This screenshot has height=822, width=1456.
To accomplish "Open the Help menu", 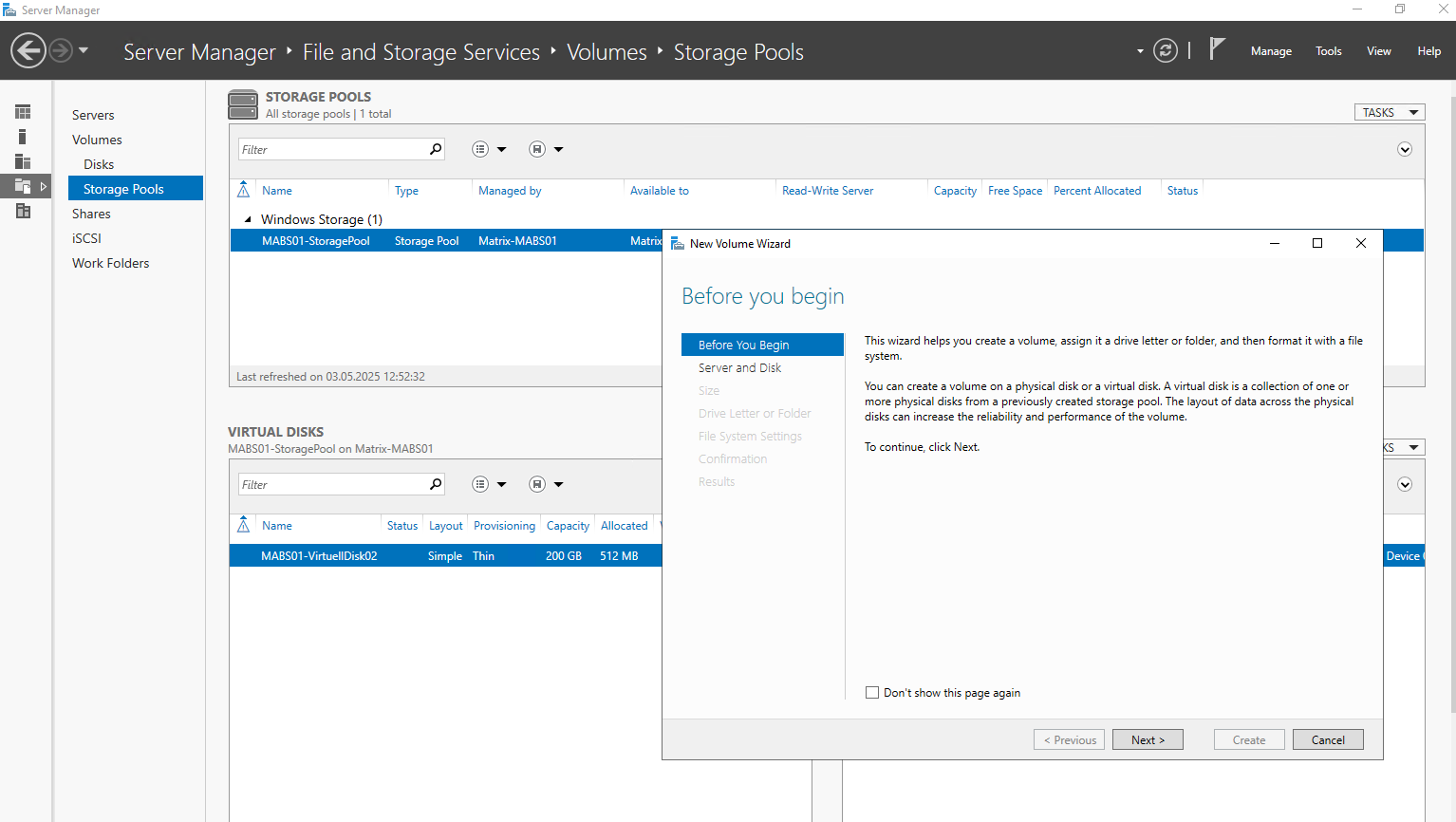I will click(1428, 51).
